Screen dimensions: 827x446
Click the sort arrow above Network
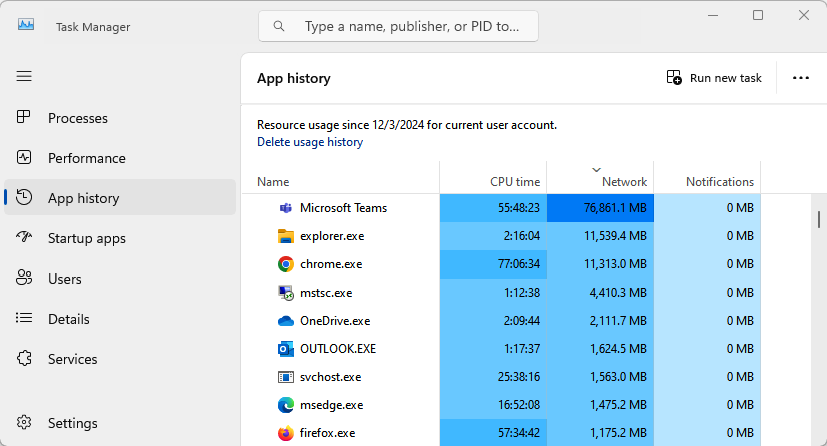coord(597,170)
